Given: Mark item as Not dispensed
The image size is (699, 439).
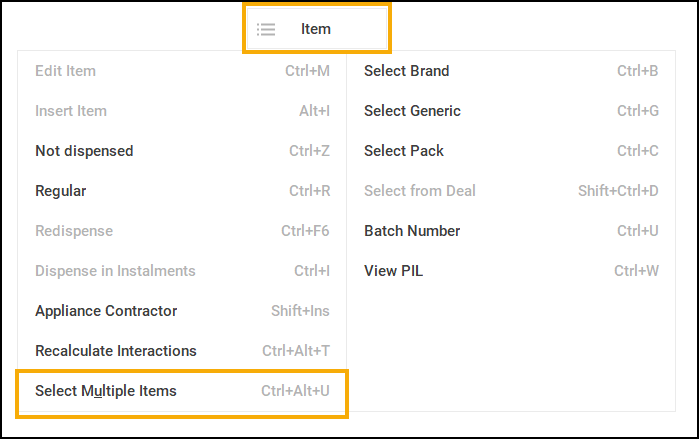Looking at the screenshot, I should 84,151.
